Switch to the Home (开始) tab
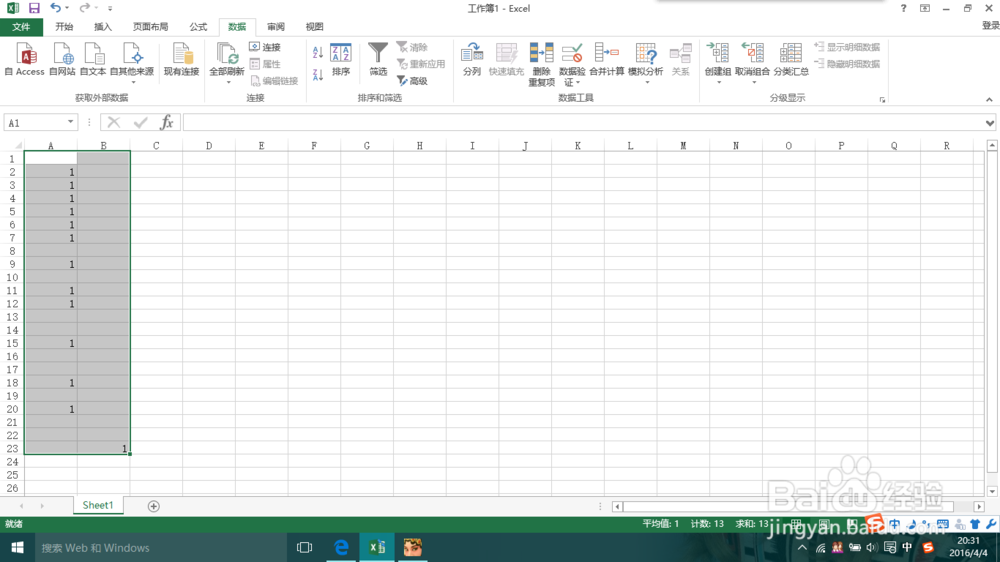The image size is (1000, 562). (x=64, y=27)
